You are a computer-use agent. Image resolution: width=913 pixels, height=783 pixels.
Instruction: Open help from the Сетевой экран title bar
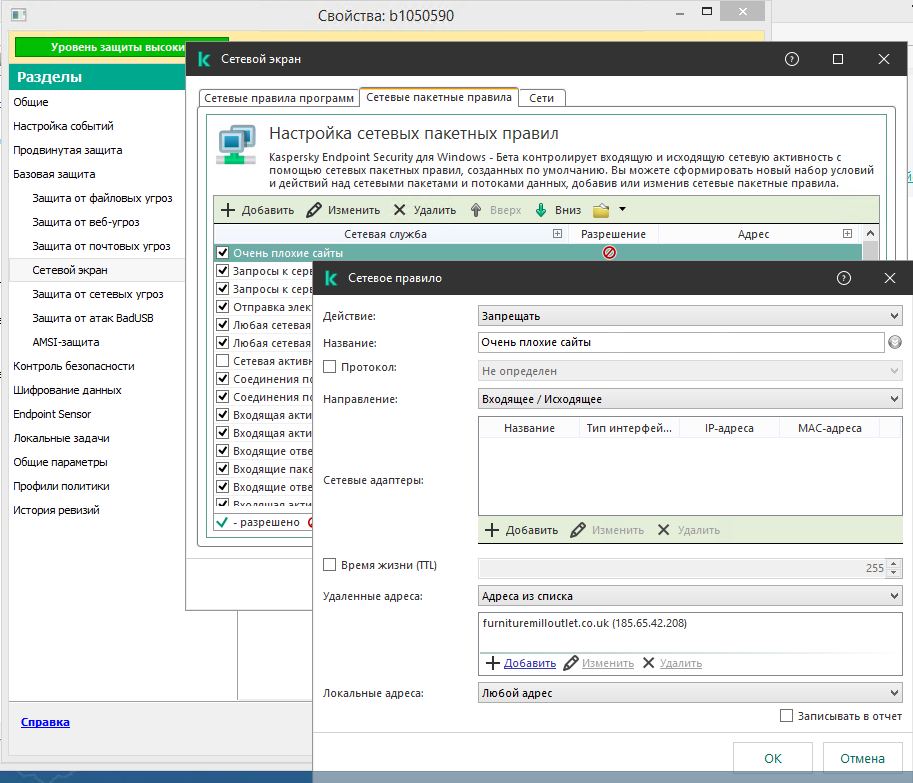click(792, 59)
